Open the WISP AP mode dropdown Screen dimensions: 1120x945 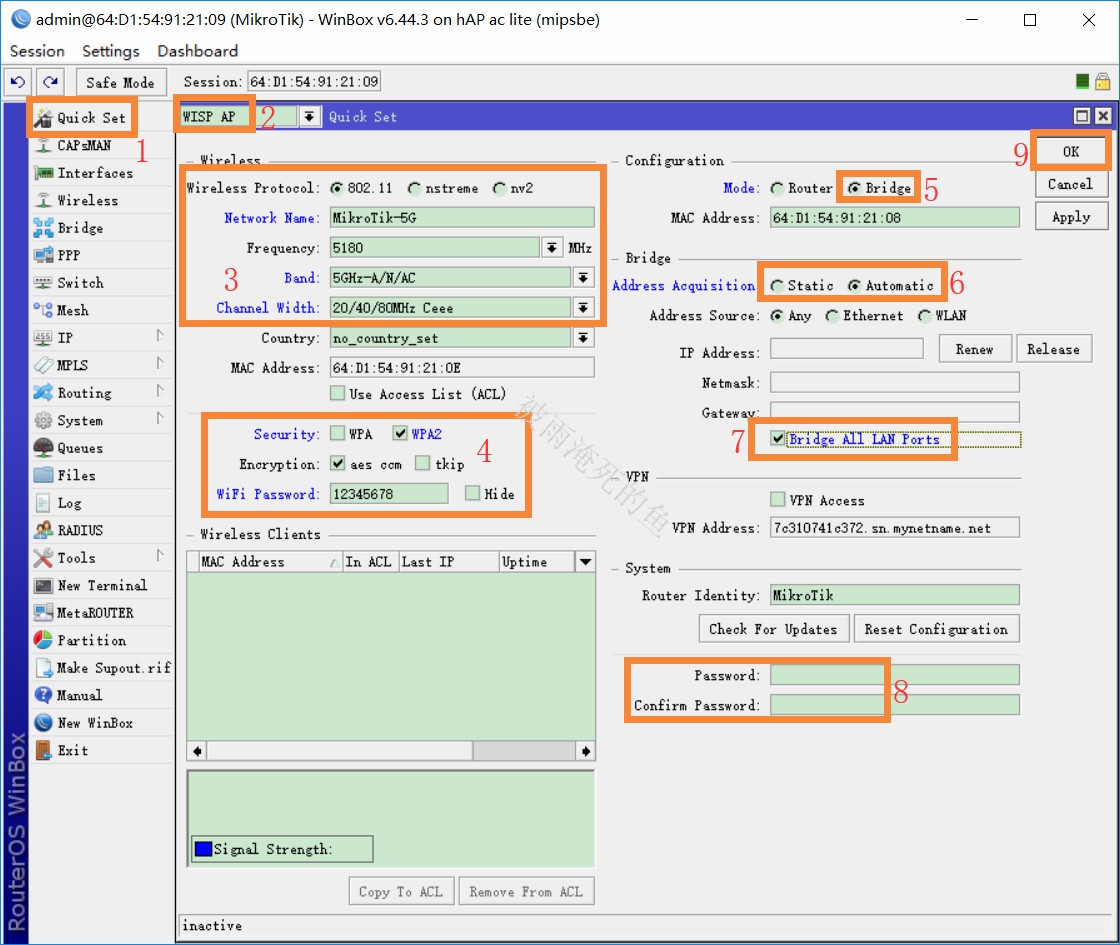pyautogui.click(x=309, y=117)
